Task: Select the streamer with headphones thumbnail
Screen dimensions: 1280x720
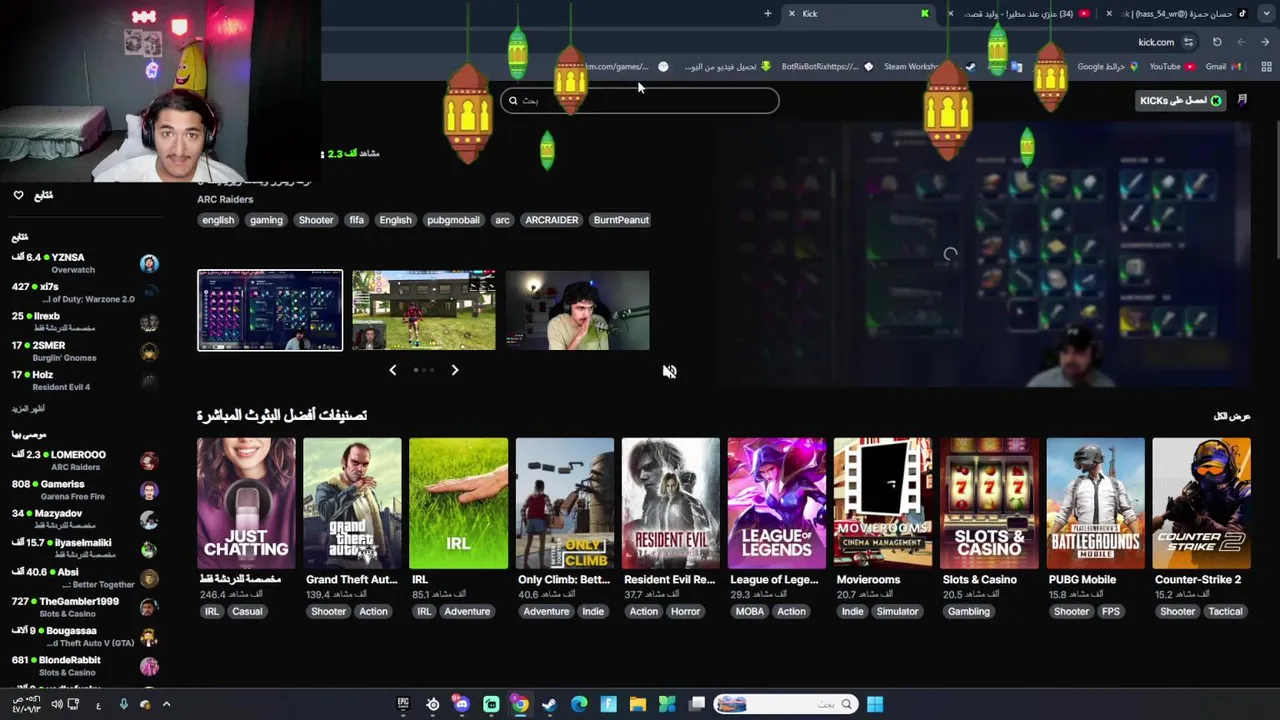Action: (x=577, y=310)
